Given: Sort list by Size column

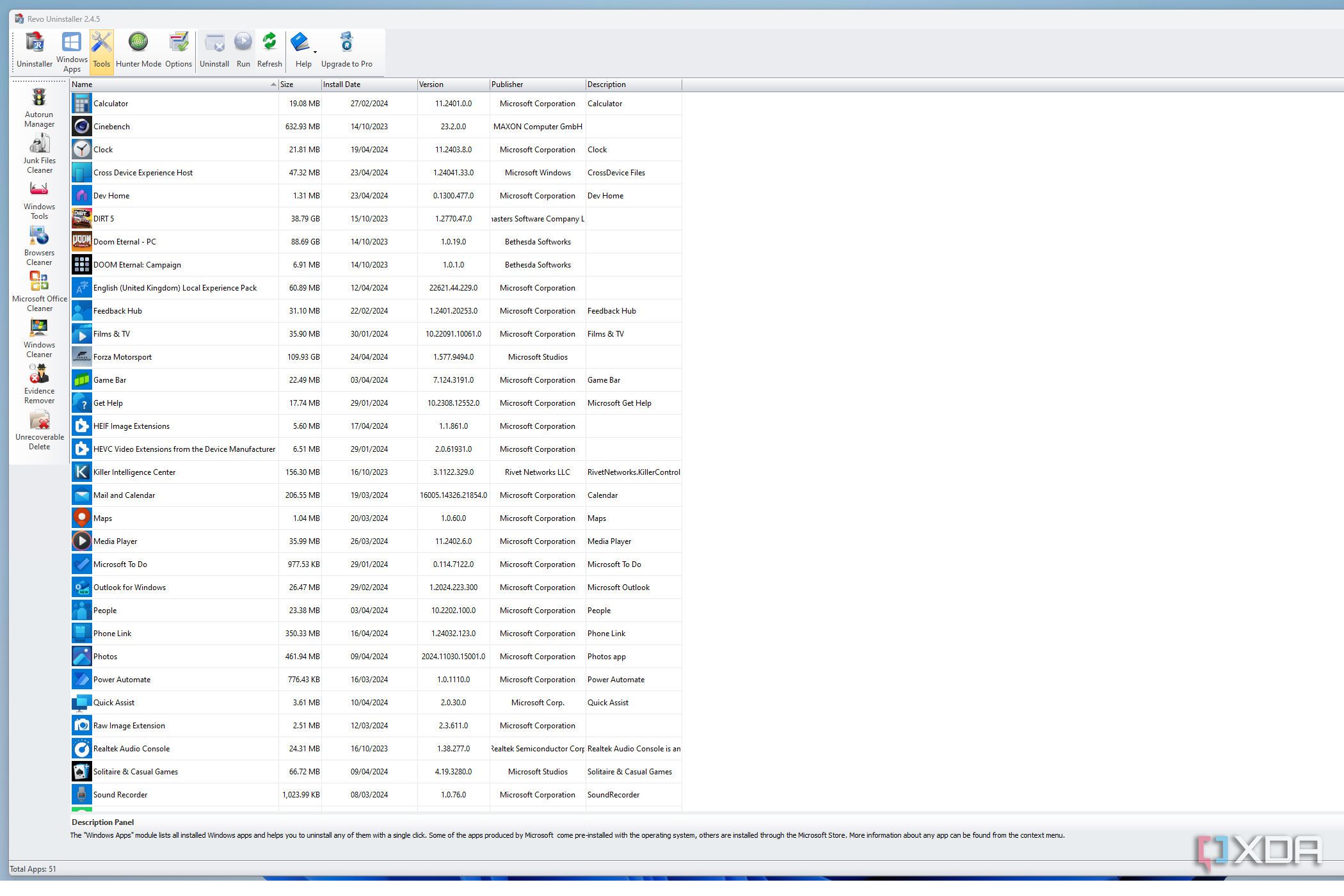Looking at the screenshot, I should (300, 84).
